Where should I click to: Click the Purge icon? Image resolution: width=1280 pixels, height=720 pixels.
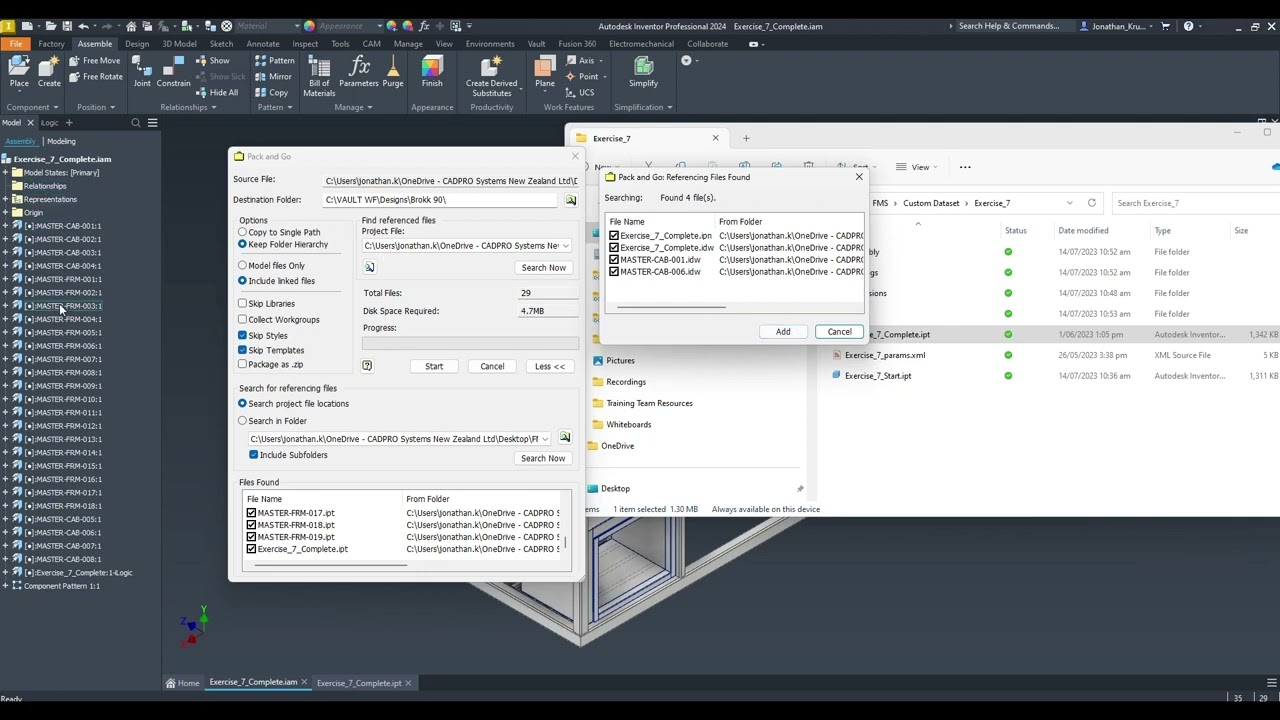(x=393, y=72)
